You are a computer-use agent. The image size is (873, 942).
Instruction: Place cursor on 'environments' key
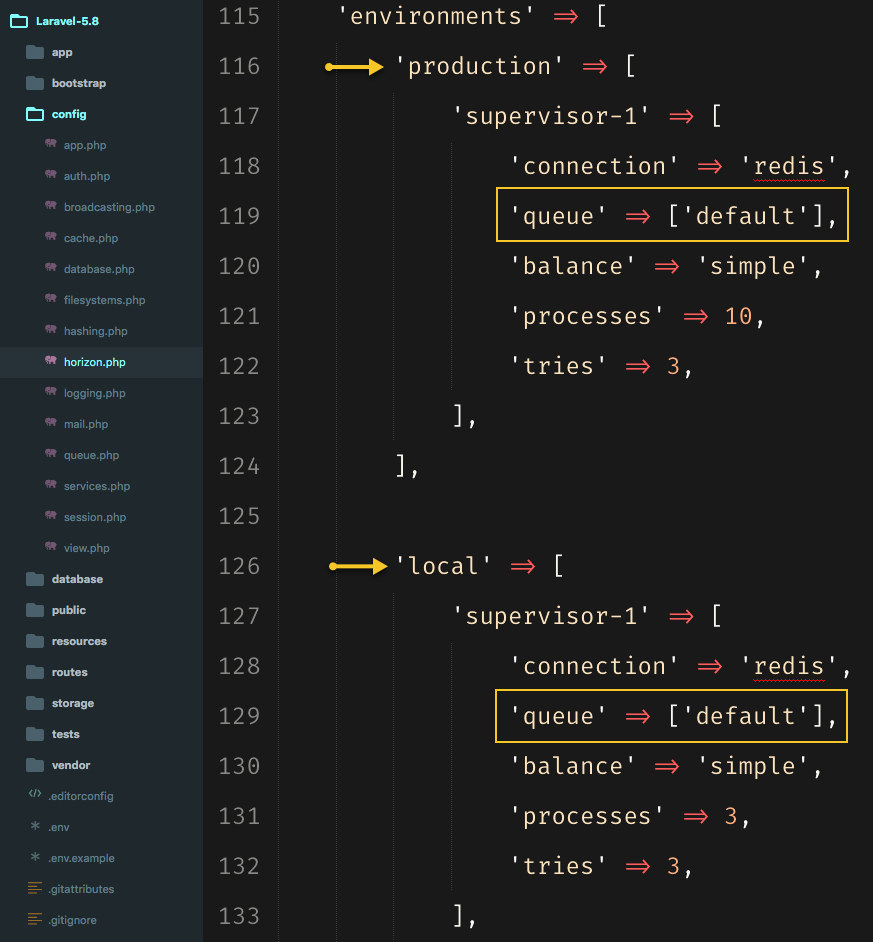[436, 16]
